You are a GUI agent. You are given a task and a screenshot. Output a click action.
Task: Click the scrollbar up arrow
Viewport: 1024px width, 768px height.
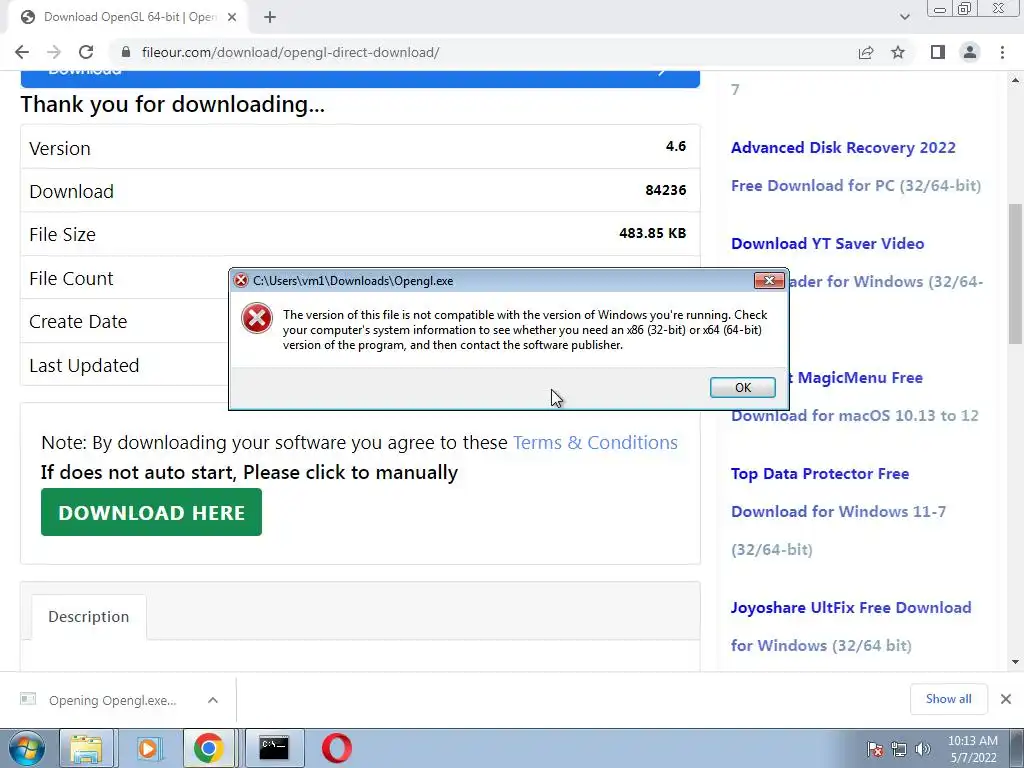pos(1015,80)
